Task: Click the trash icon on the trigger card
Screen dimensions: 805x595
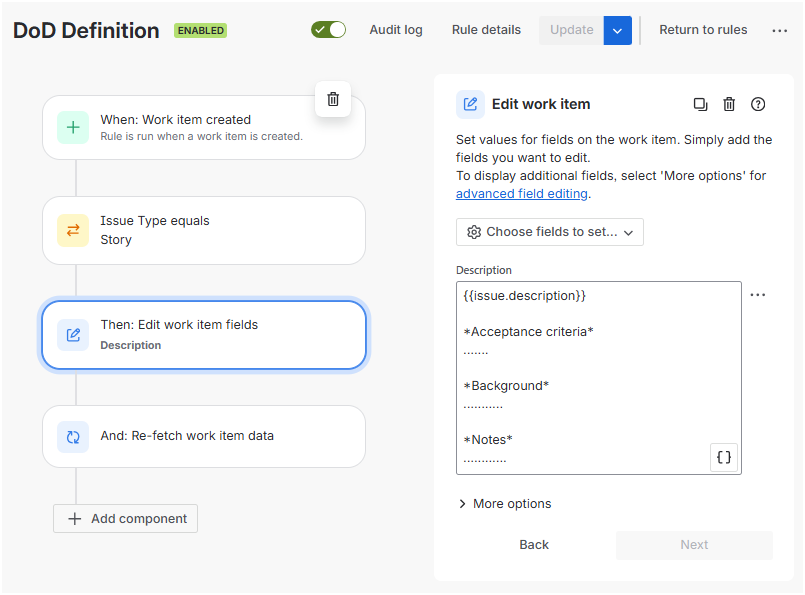Action: [x=333, y=99]
